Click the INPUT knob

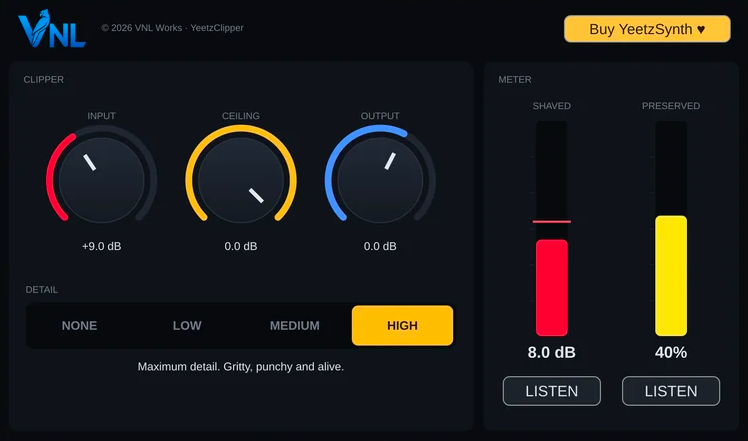point(102,180)
